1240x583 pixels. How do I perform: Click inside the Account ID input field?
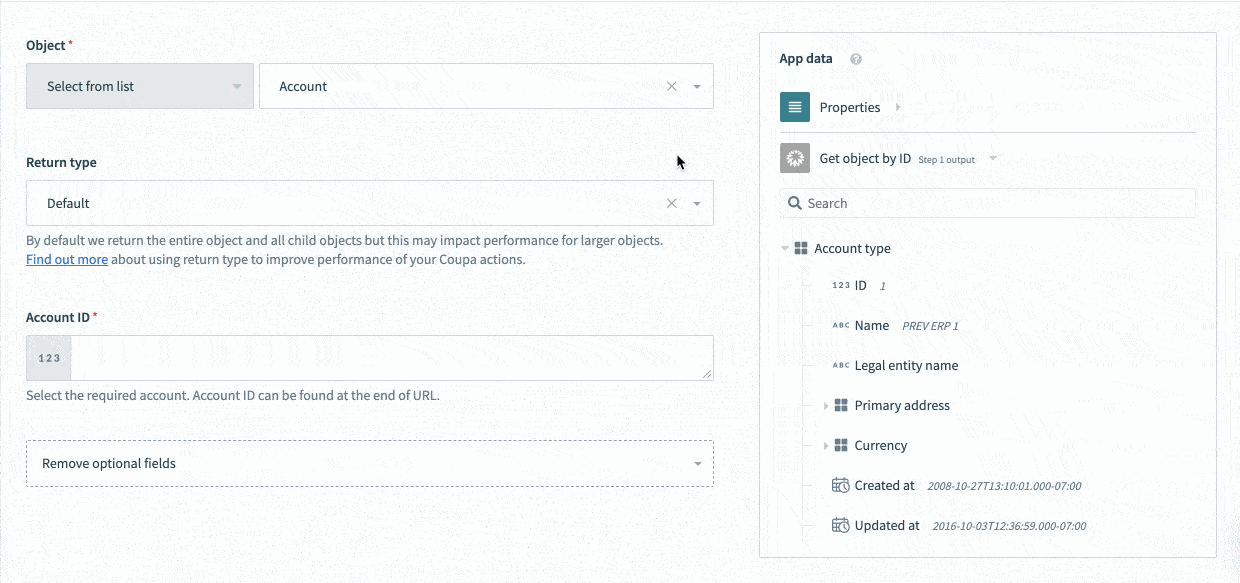(x=390, y=357)
